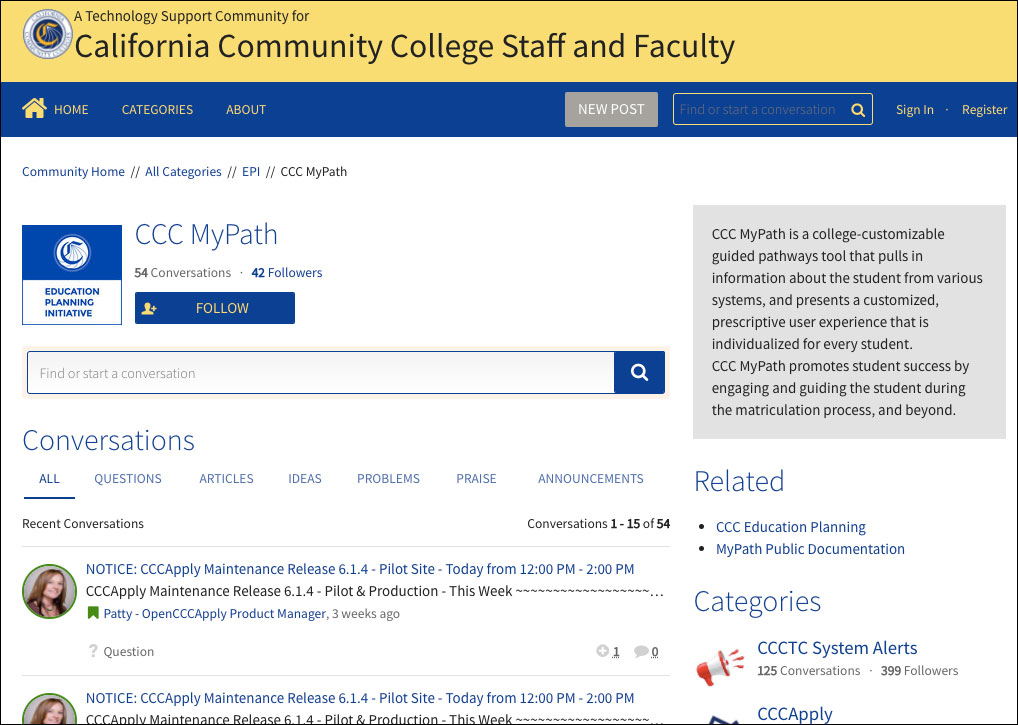
Task: Switch to the QUESTIONS tab
Action: pyautogui.click(x=127, y=479)
